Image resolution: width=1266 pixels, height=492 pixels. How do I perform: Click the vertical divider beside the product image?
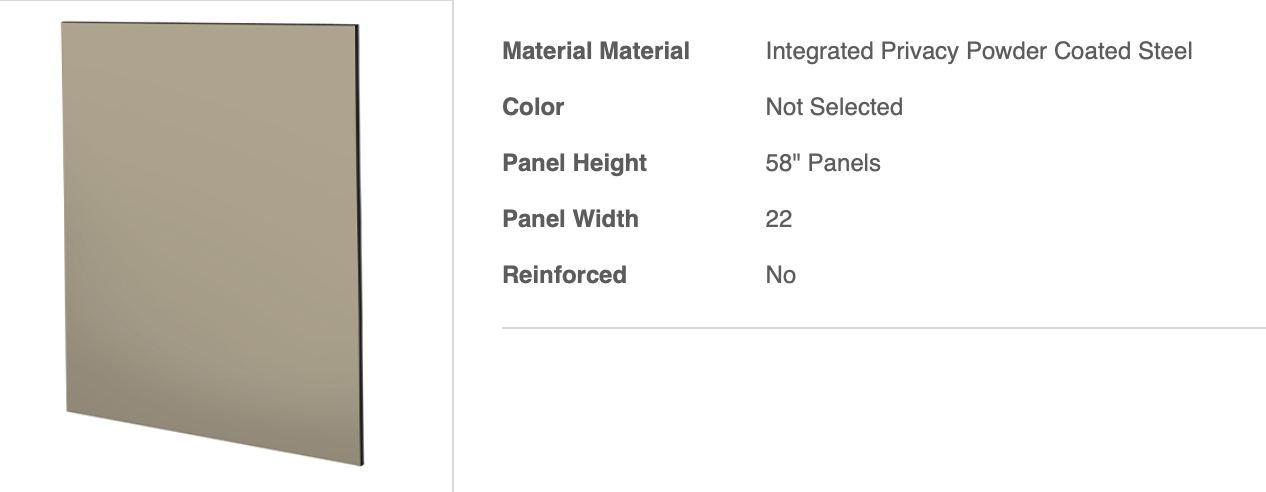pyautogui.click(x=453, y=246)
